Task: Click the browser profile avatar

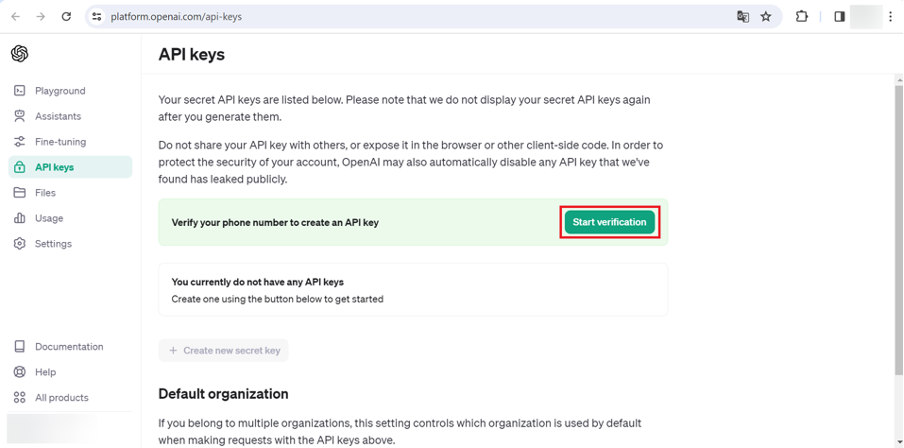Action: tap(866, 17)
